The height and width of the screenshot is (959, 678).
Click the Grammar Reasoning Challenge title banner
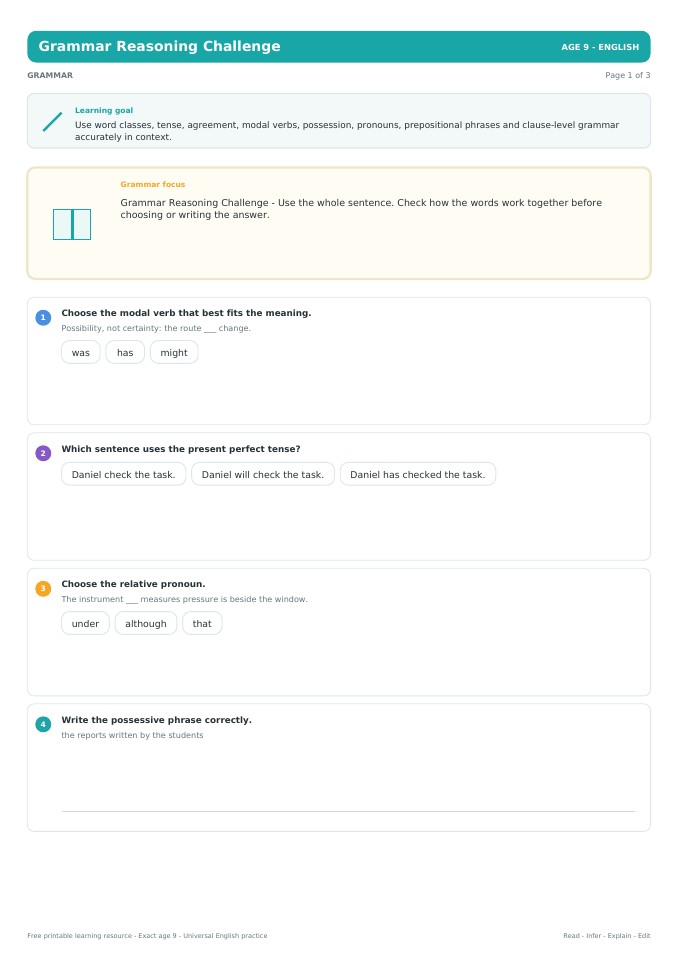click(339, 46)
